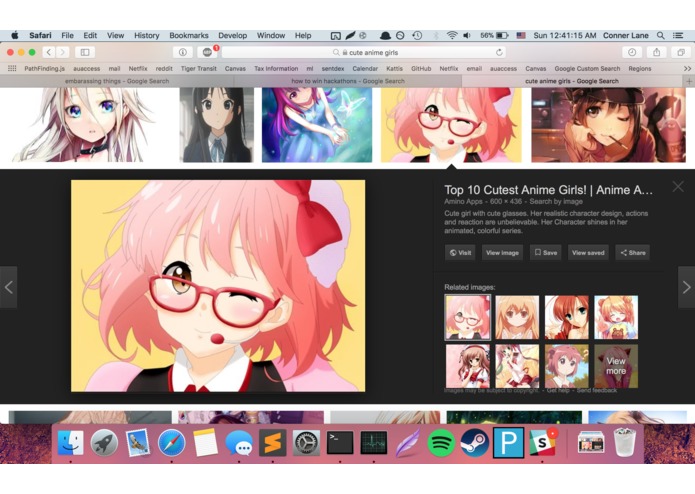The width and height of the screenshot is (695, 494).
Task: Open the Develop menu
Action: click(x=232, y=35)
